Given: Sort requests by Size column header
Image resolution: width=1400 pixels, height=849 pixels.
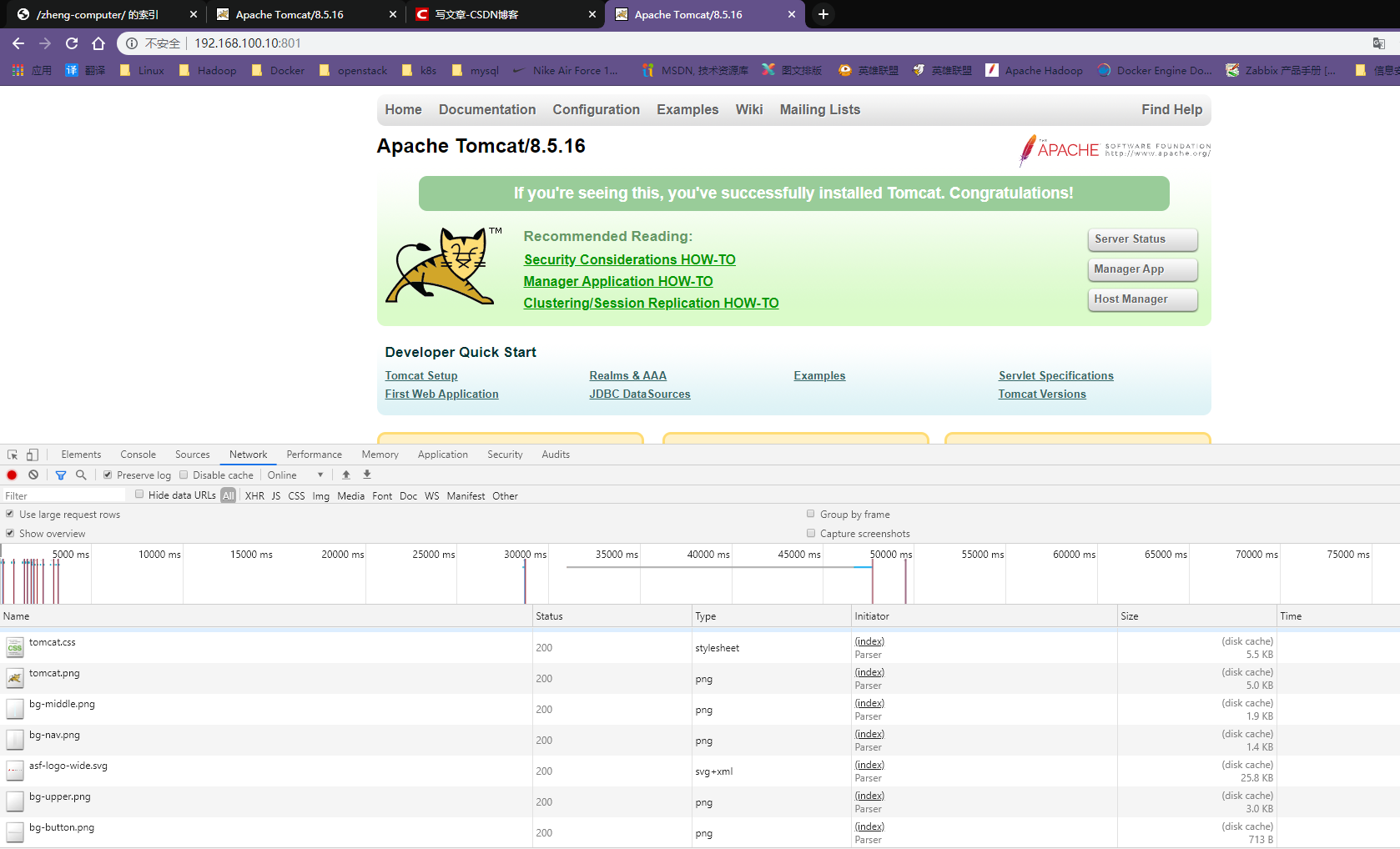Looking at the screenshot, I should coord(1197,616).
